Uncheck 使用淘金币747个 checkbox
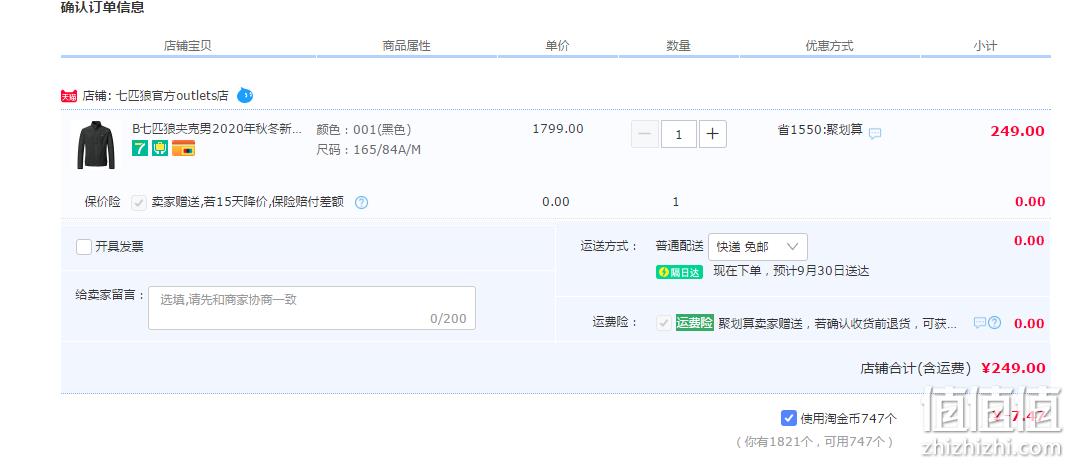The height and width of the screenshot is (465, 1071). tap(789, 418)
